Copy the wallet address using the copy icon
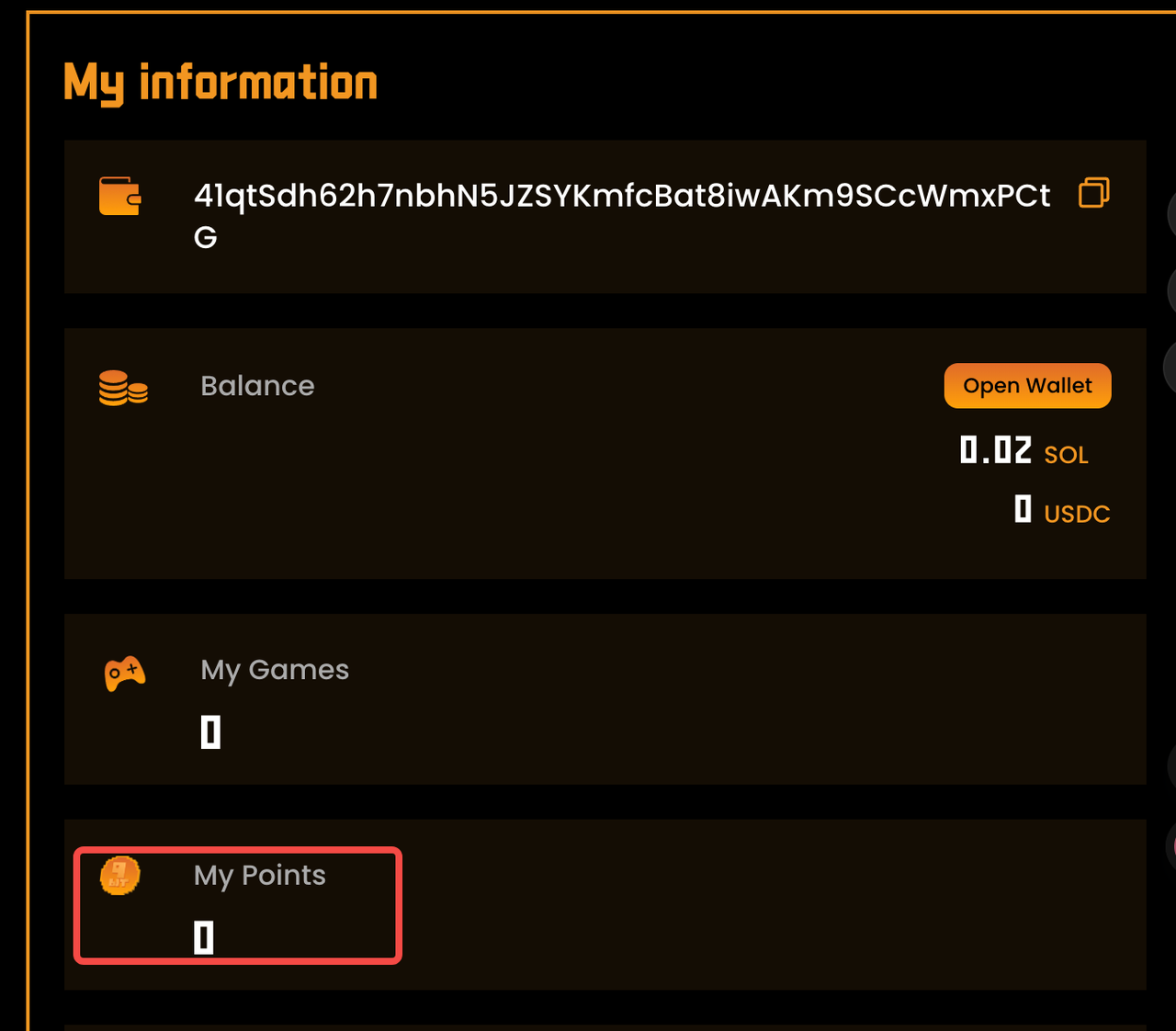The width and height of the screenshot is (1176, 1031). tap(1093, 193)
